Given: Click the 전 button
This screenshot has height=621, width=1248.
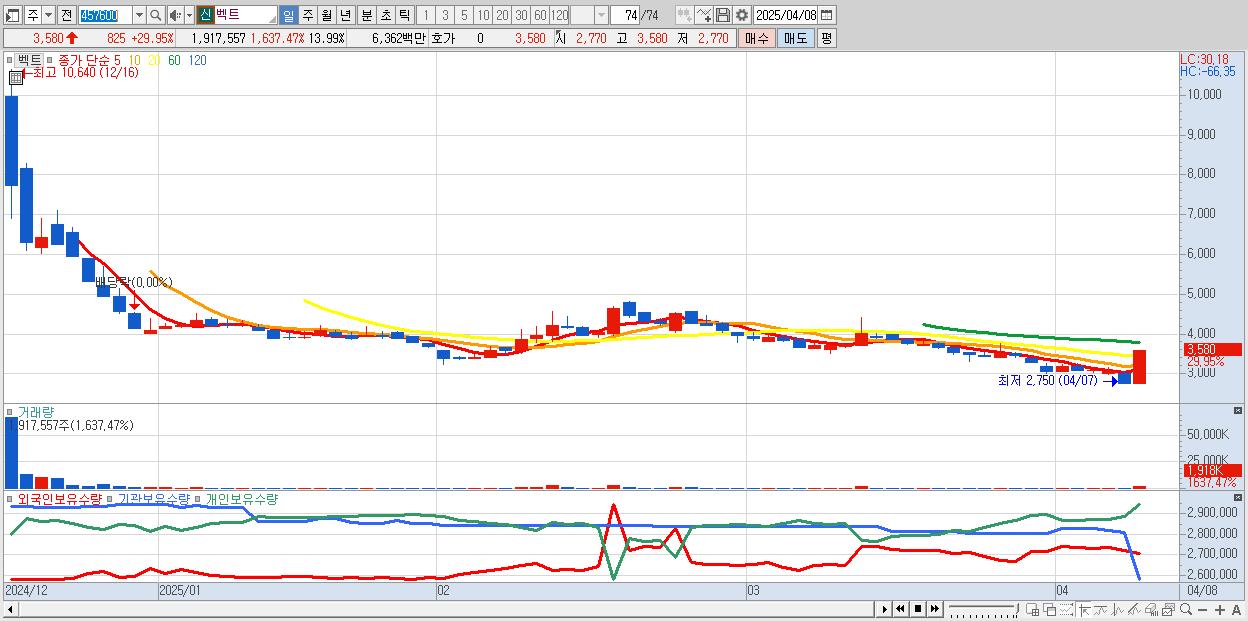Looking at the screenshot, I should point(66,15).
